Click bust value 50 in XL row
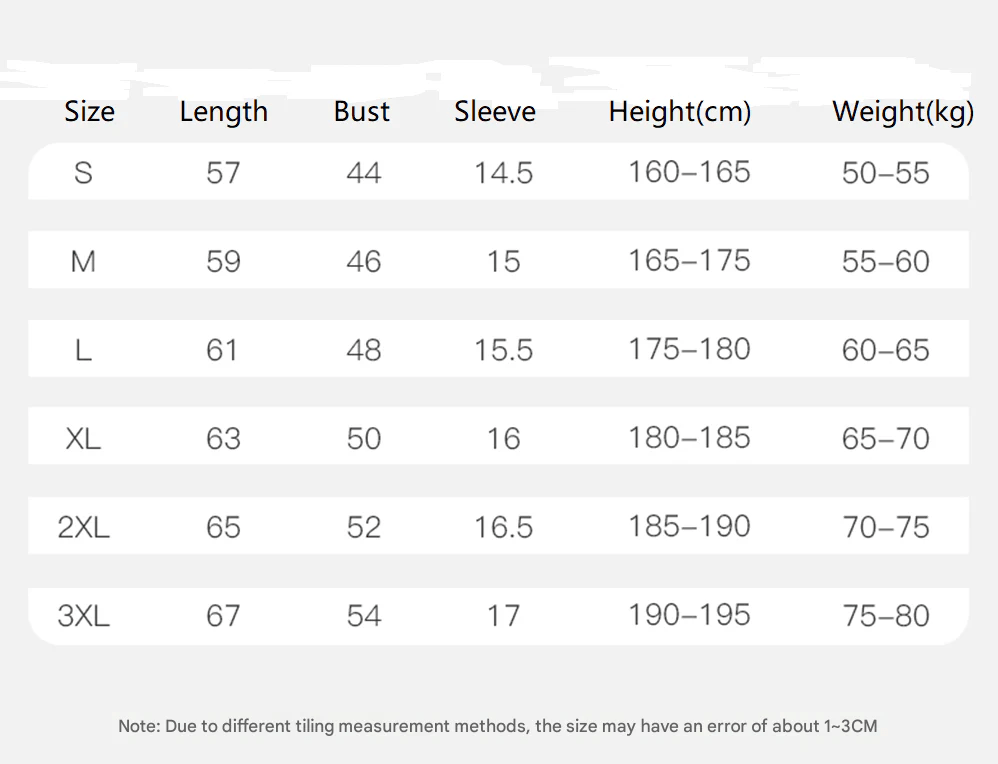Screen dimensions: 998x764 363,438
